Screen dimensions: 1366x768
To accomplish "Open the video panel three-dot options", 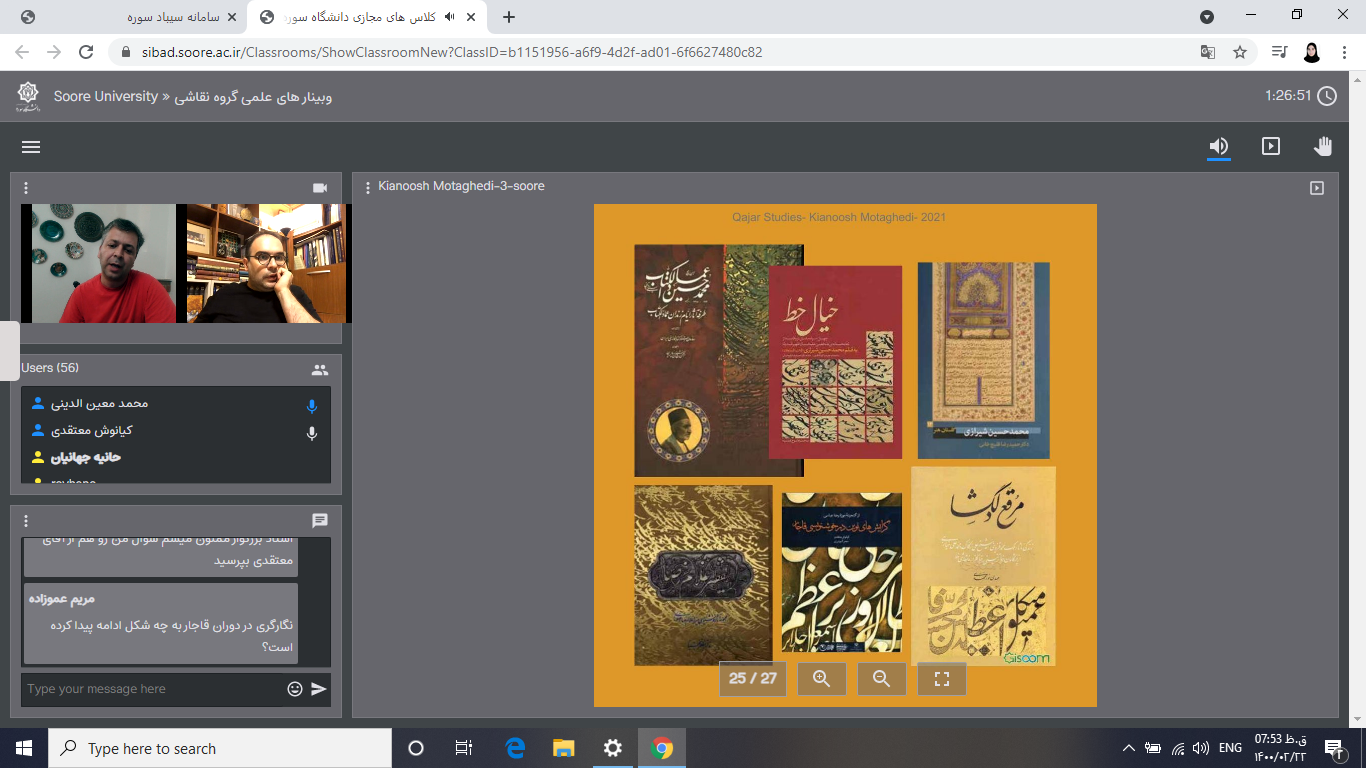I will [26, 188].
